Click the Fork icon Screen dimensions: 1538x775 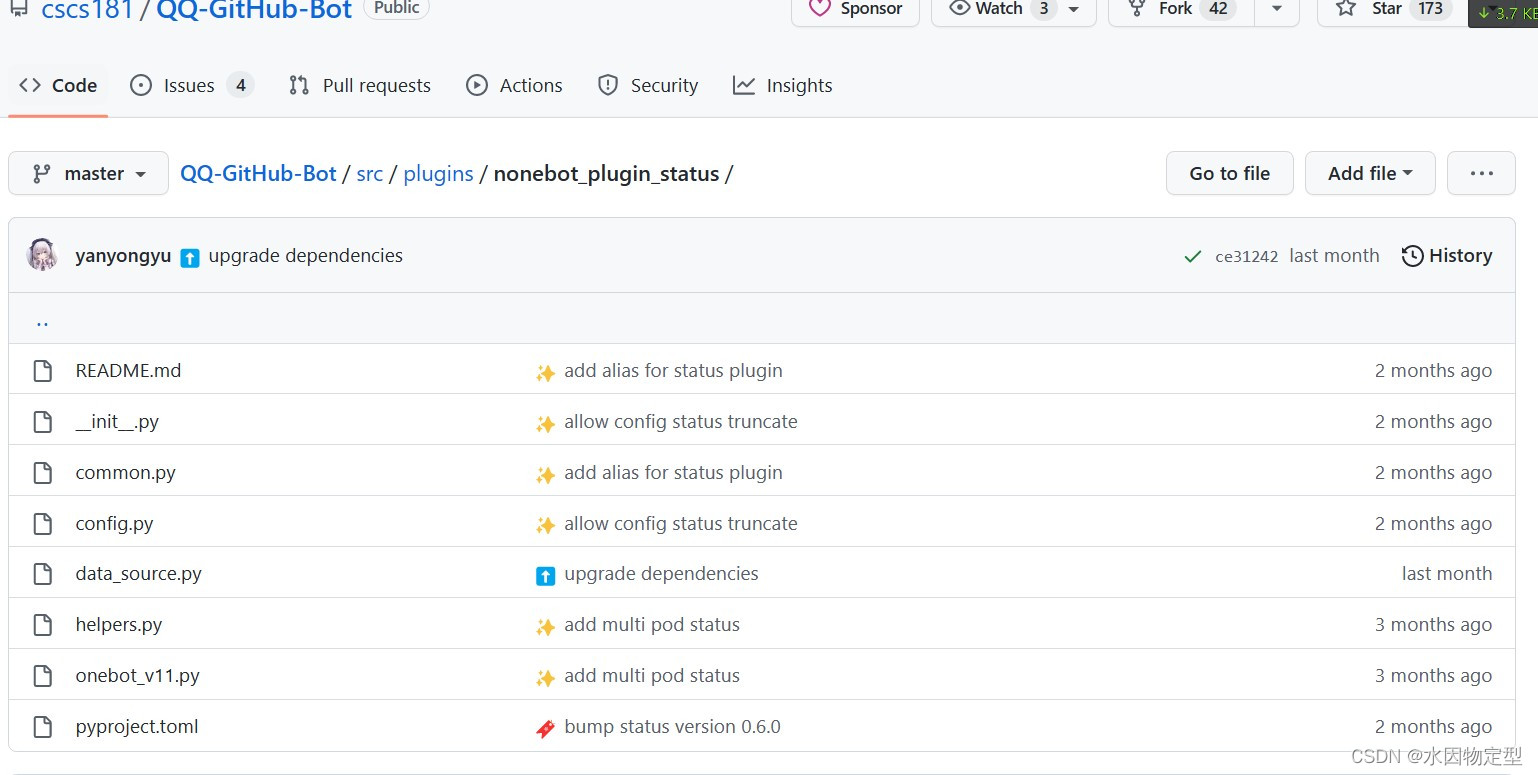1137,8
